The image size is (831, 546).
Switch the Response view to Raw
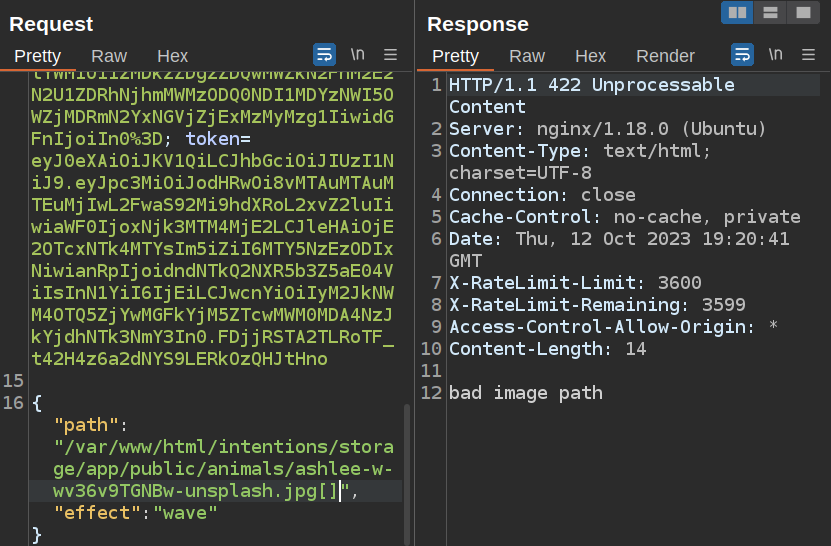point(527,56)
